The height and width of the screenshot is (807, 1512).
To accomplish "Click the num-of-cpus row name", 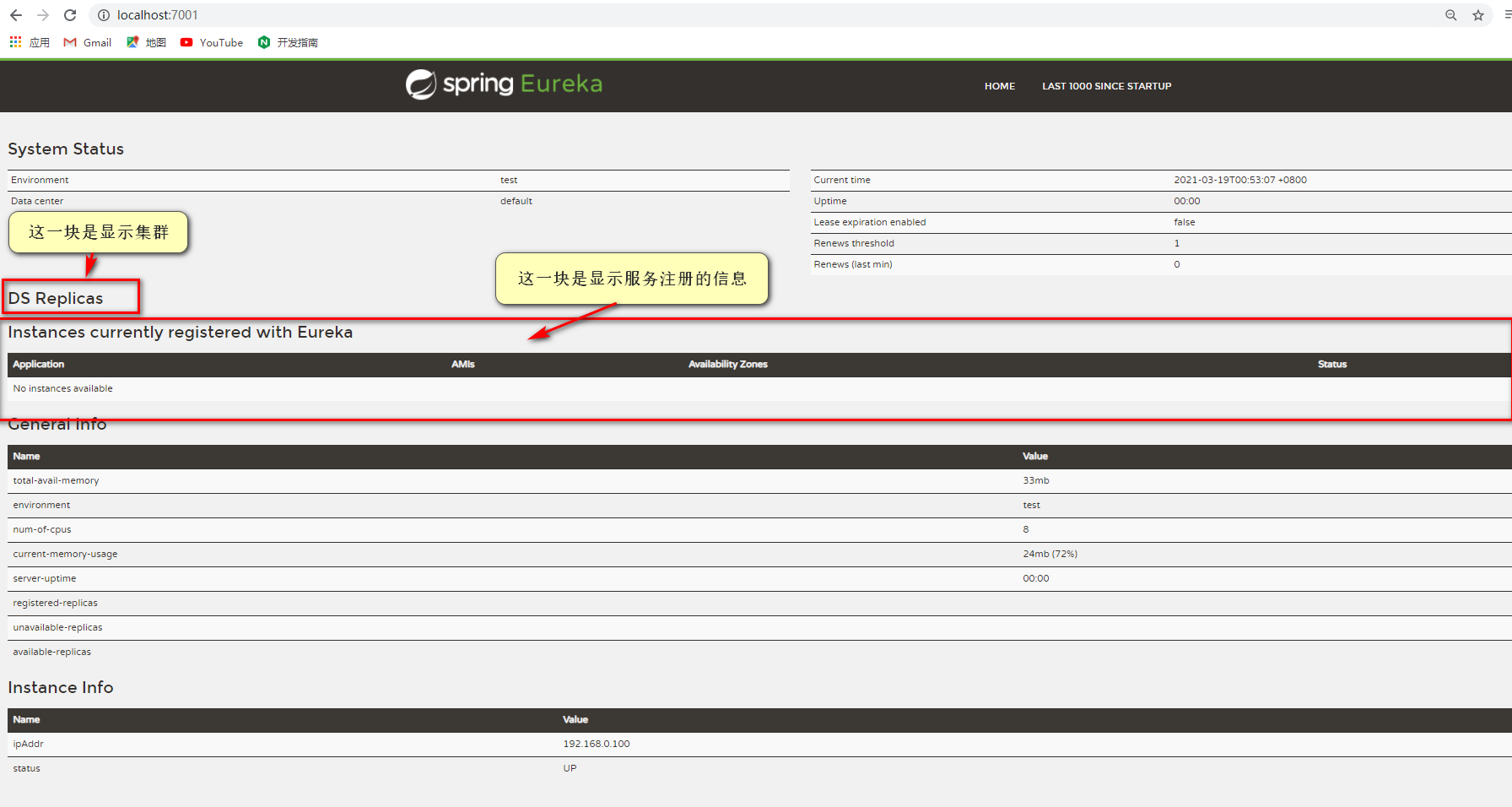I will (42, 529).
